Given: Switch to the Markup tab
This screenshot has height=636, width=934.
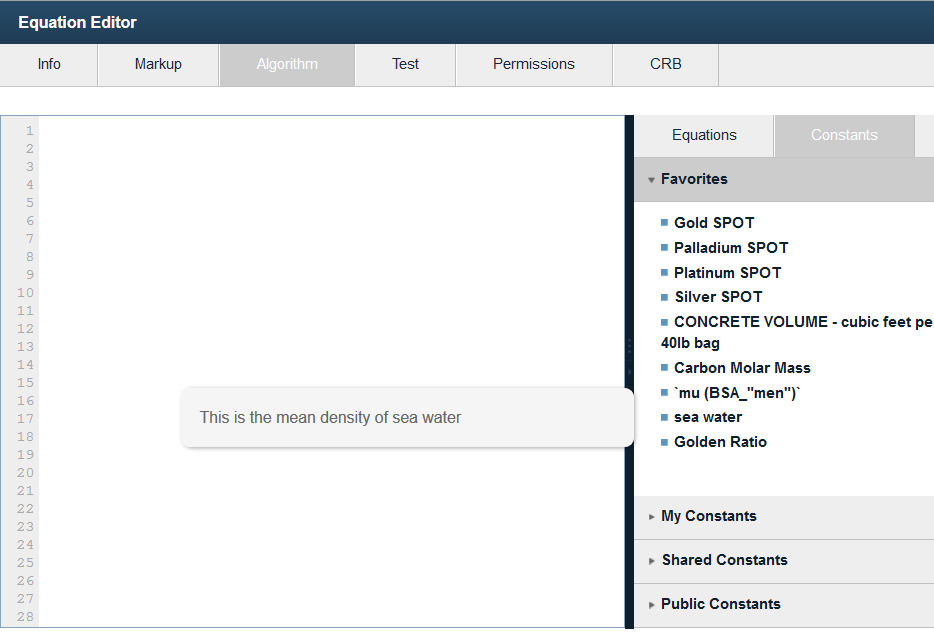Looking at the screenshot, I should coord(157,63).
